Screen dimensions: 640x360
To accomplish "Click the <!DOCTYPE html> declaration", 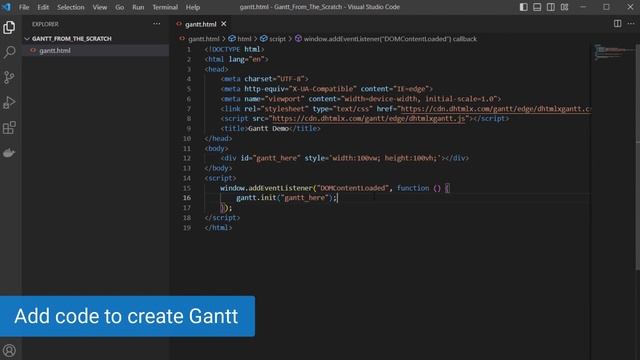I will (x=234, y=49).
